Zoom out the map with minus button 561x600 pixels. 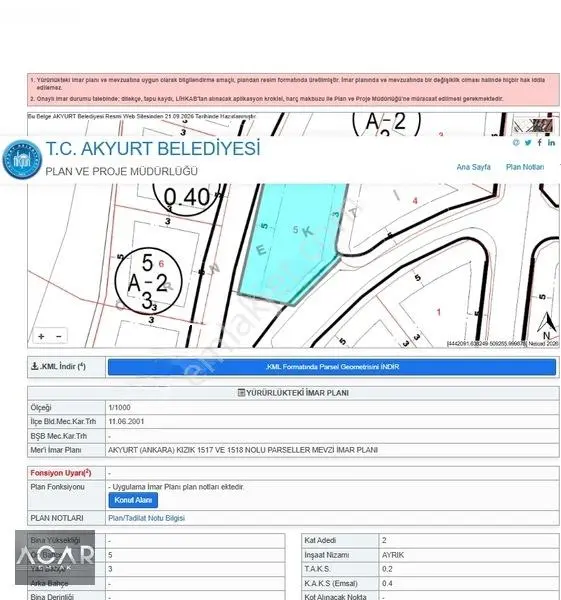59,336
